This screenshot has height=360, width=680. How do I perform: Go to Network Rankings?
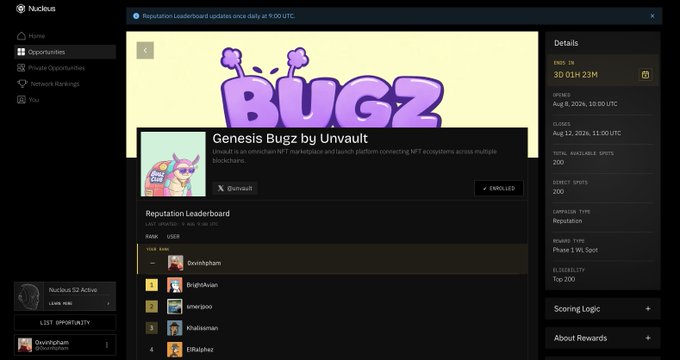tap(65, 84)
